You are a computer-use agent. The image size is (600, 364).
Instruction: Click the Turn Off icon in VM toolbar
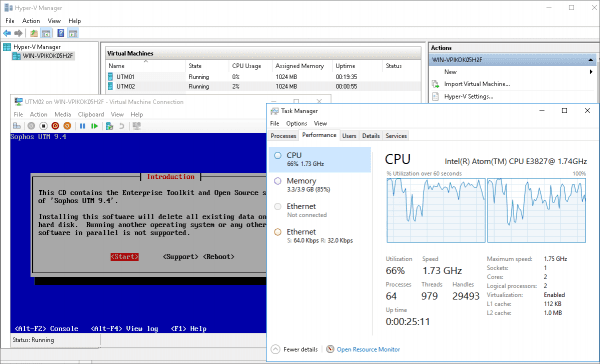point(43,126)
